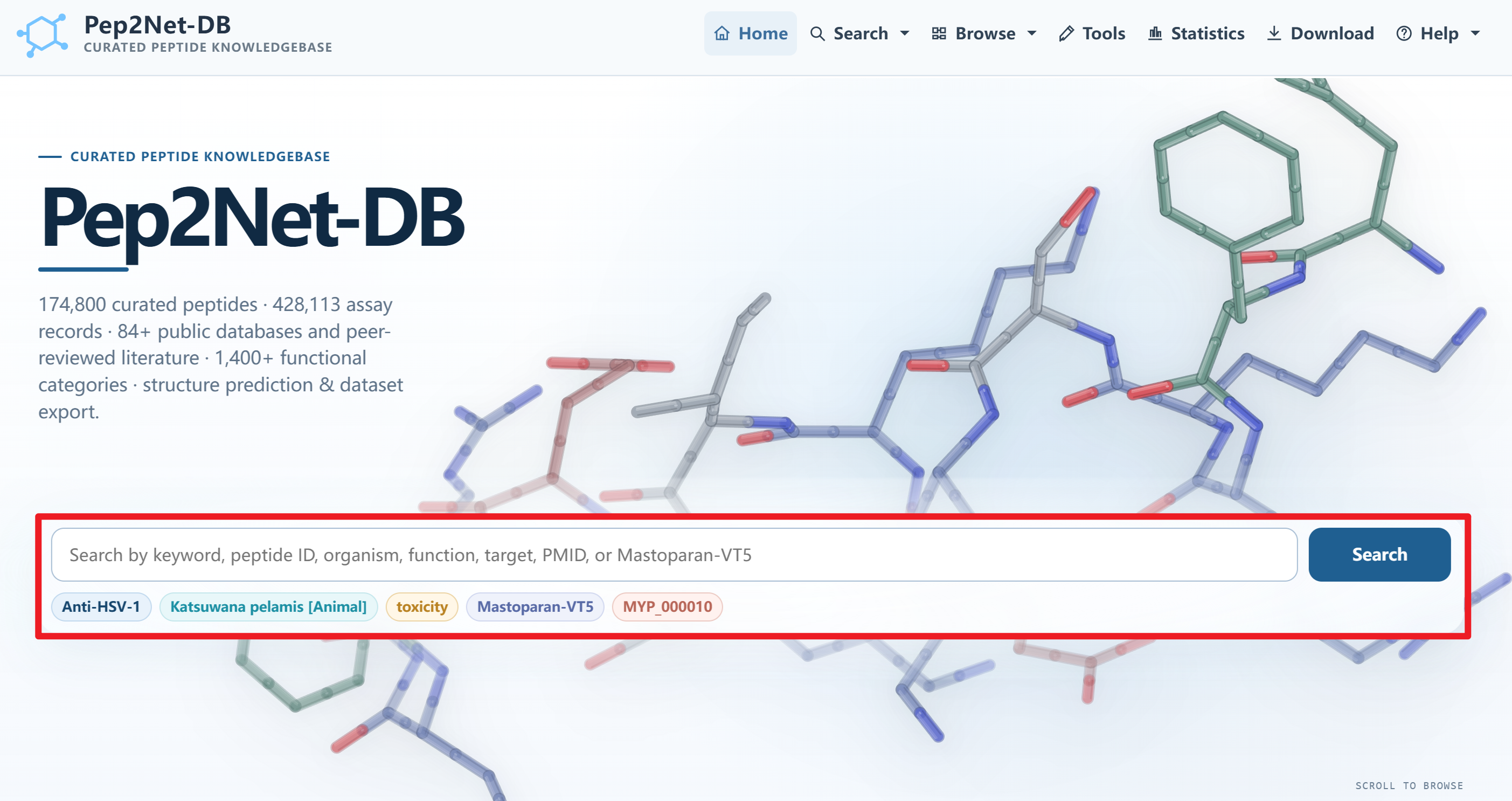Open the Download page
This screenshot has width=1512, height=801.
[1320, 33]
